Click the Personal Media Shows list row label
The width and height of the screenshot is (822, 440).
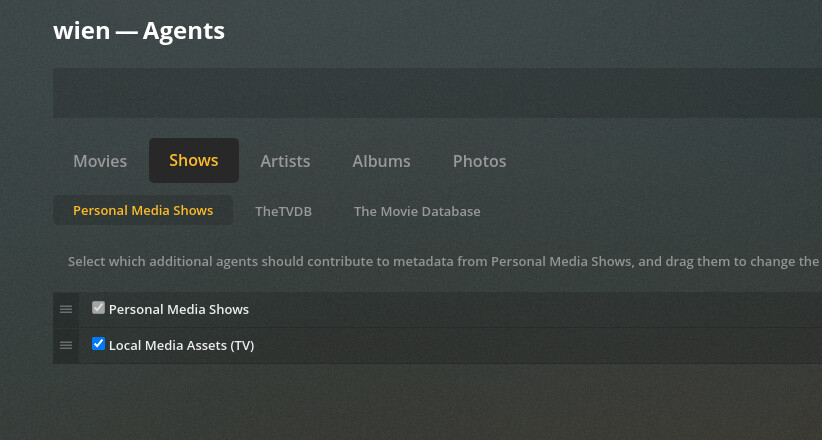(x=179, y=309)
